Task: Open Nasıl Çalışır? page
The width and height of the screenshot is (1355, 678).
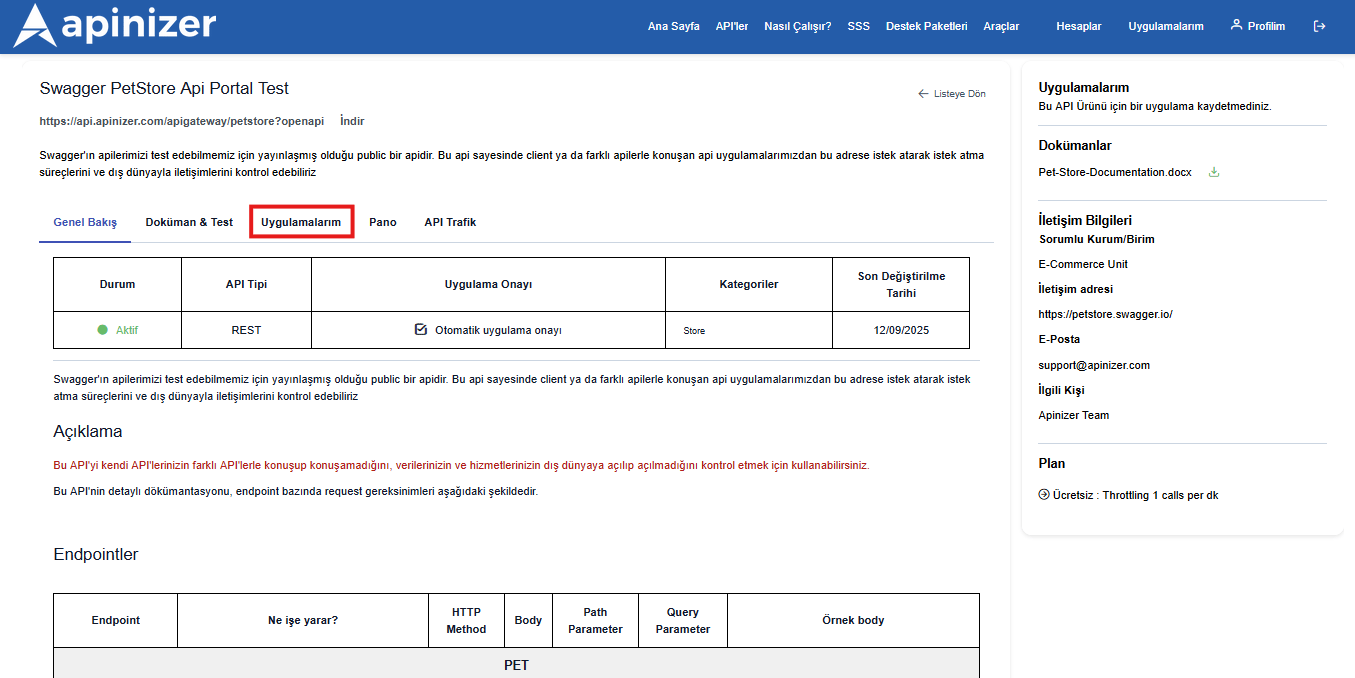Action: [798, 27]
